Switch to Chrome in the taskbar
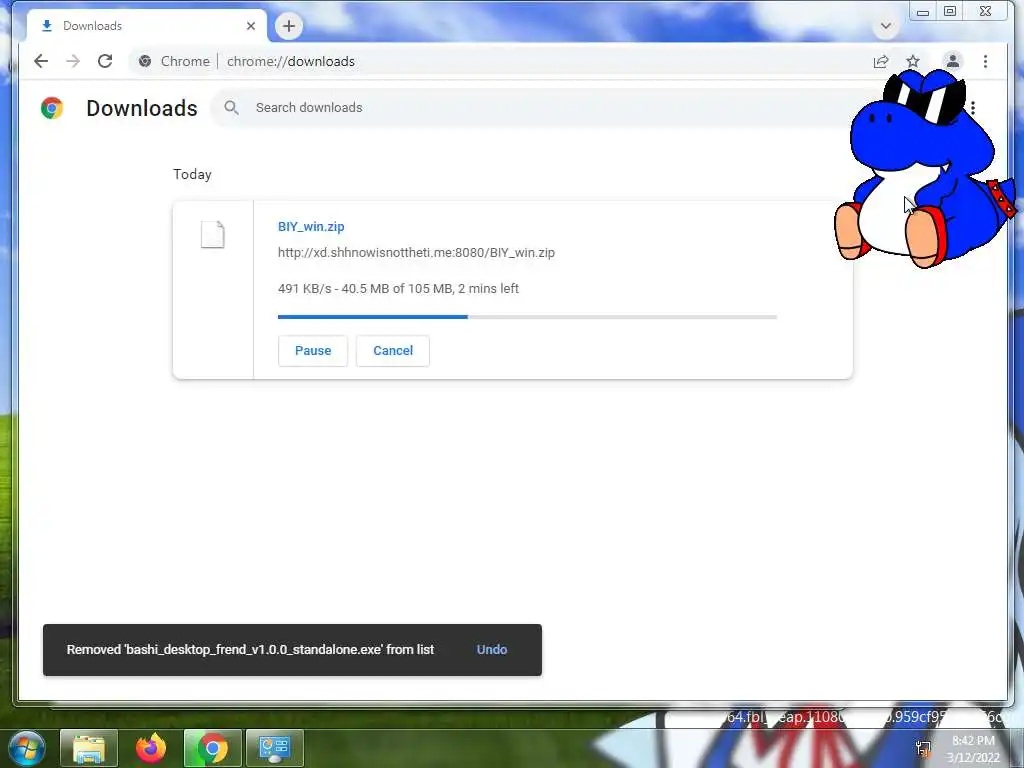Image resolution: width=1024 pixels, height=768 pixels. click(x=213, y=748)
